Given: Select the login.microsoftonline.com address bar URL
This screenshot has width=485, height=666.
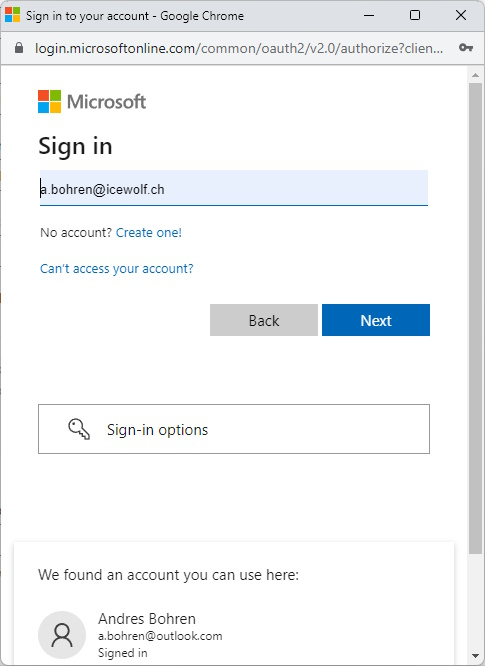Looking at the screenshot, I should (x=239, y=48).
